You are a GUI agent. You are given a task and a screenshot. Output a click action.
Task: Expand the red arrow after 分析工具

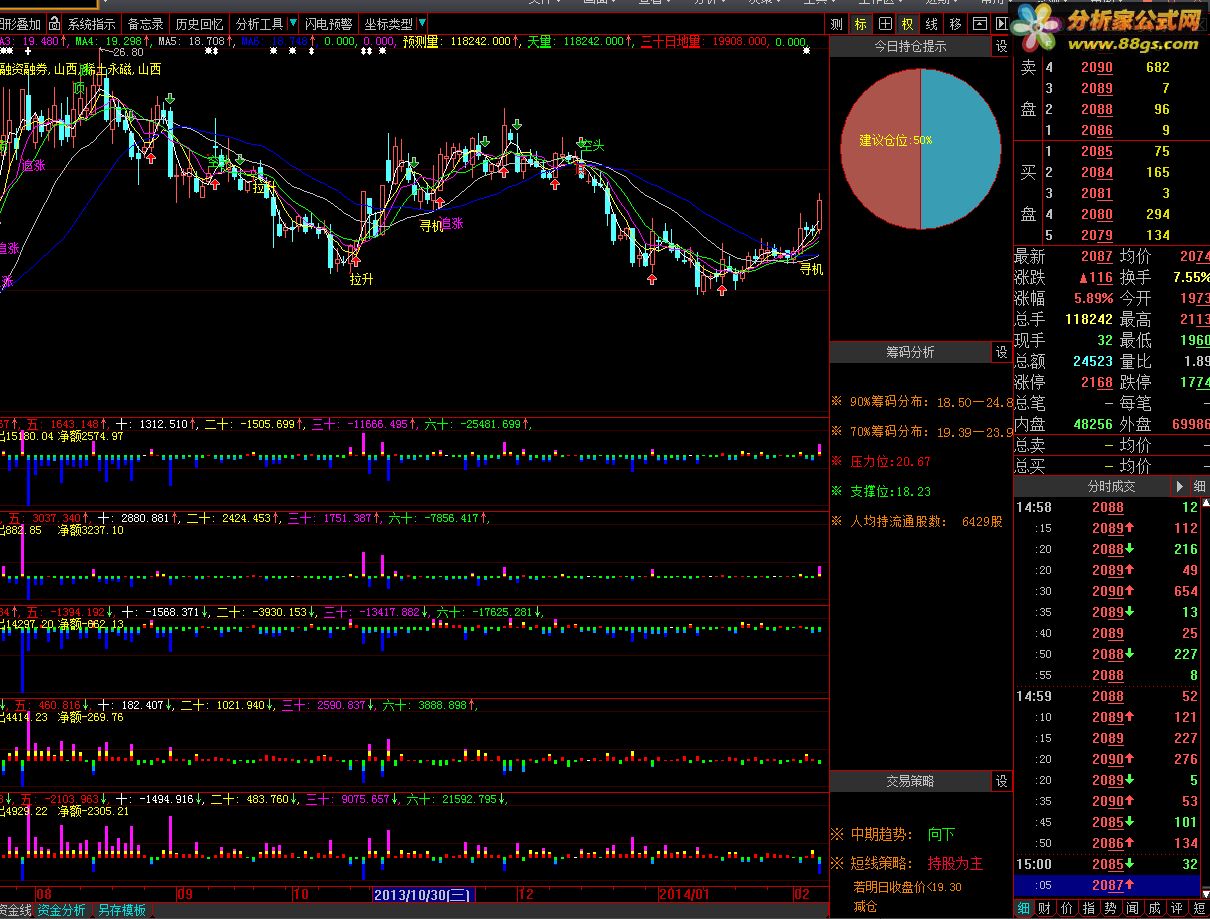[291, 24]
